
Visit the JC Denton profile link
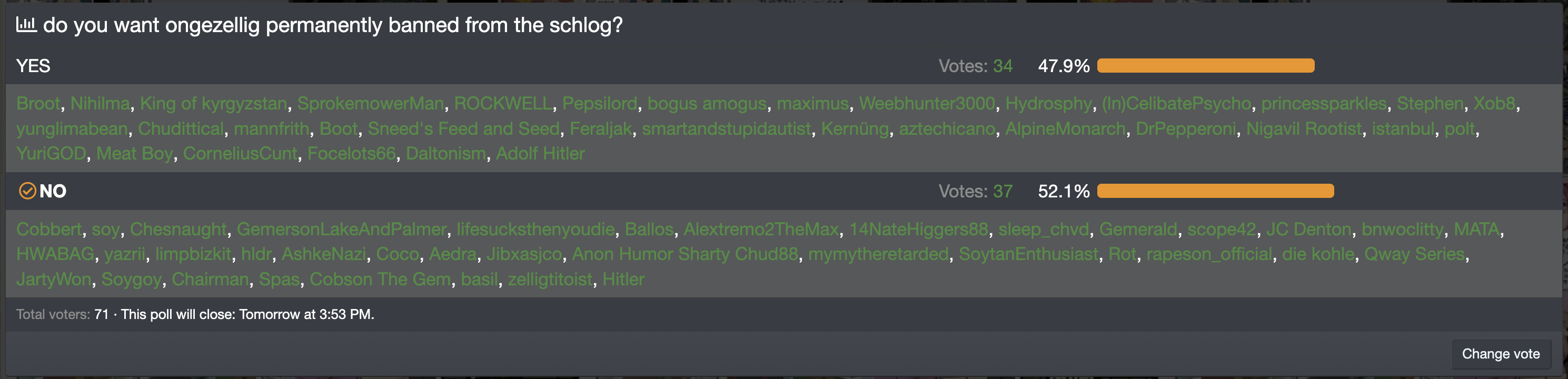tap(1308, 230)
